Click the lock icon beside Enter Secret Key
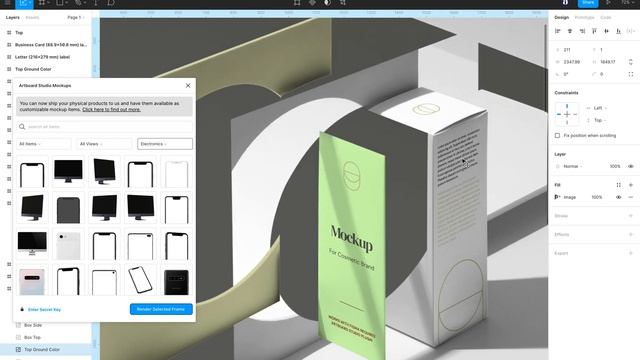 pyautogui.click(x=22, y=309)
